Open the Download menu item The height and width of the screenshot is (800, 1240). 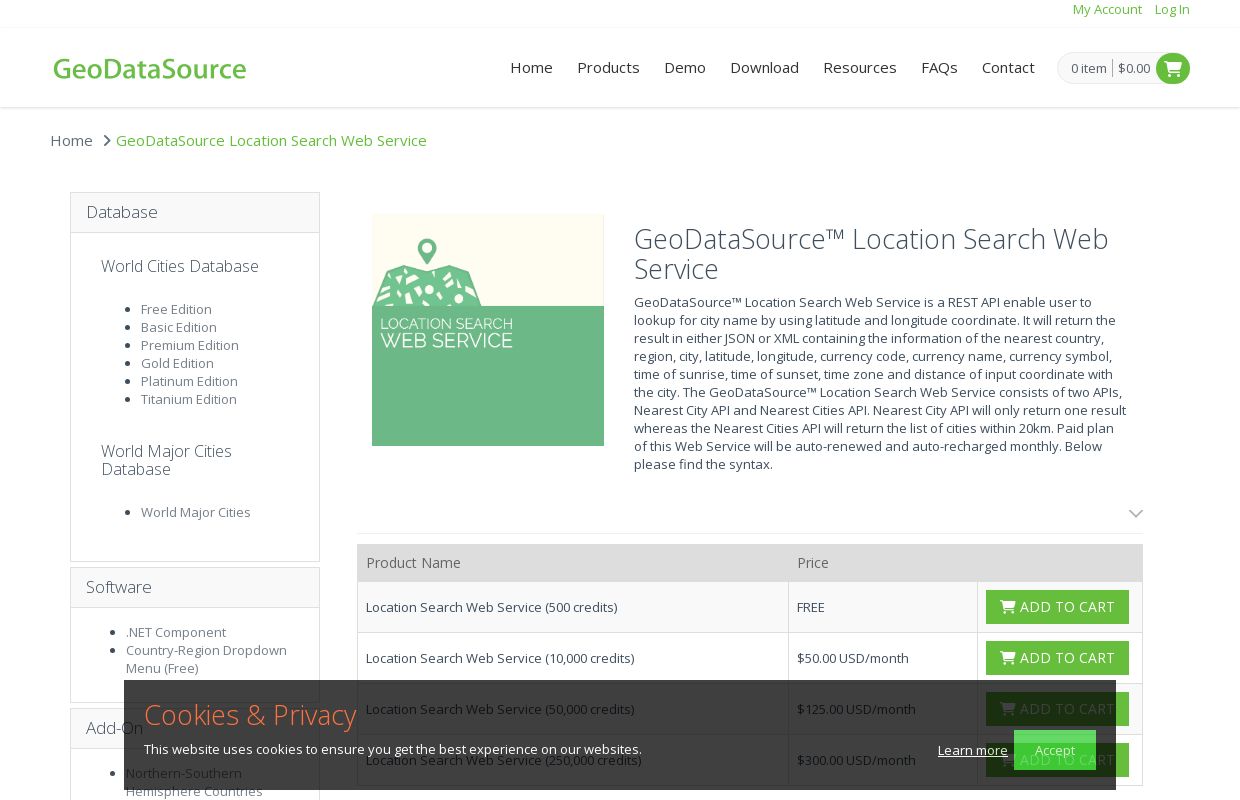pos(764,67)
